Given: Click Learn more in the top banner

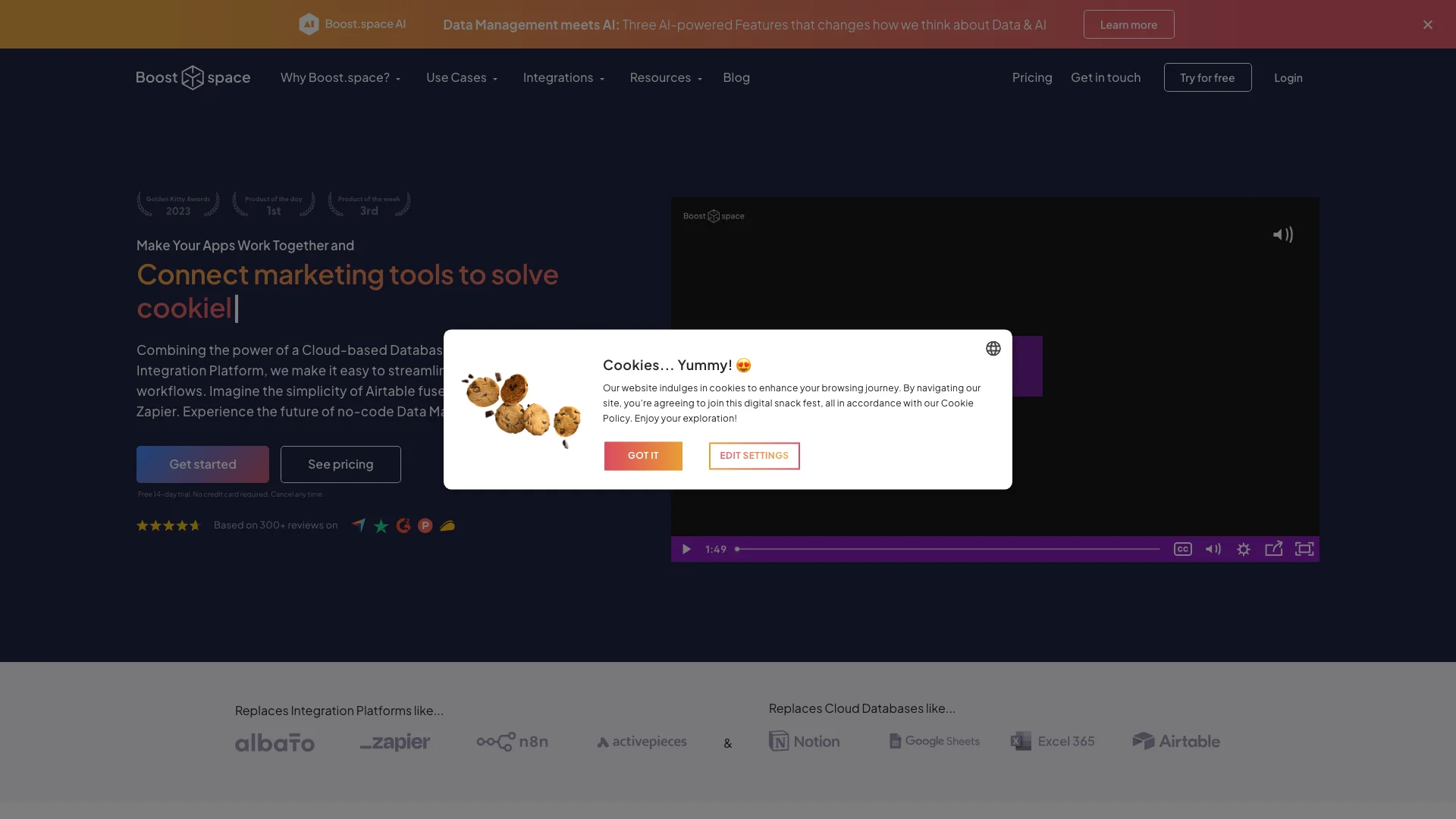Looking at the screenshot, I should point(1129,24).
